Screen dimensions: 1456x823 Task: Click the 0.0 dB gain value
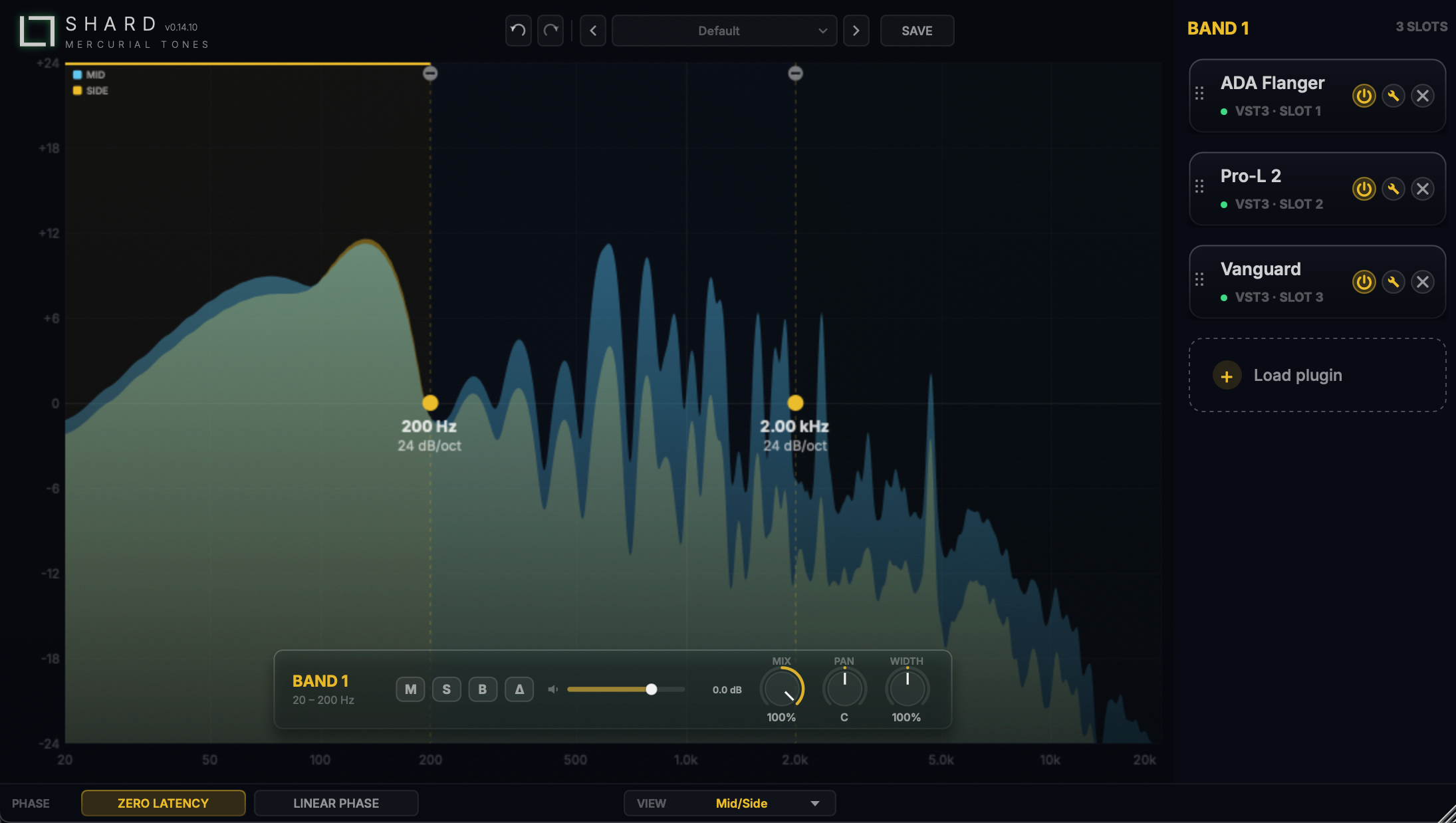coord(727,690)
